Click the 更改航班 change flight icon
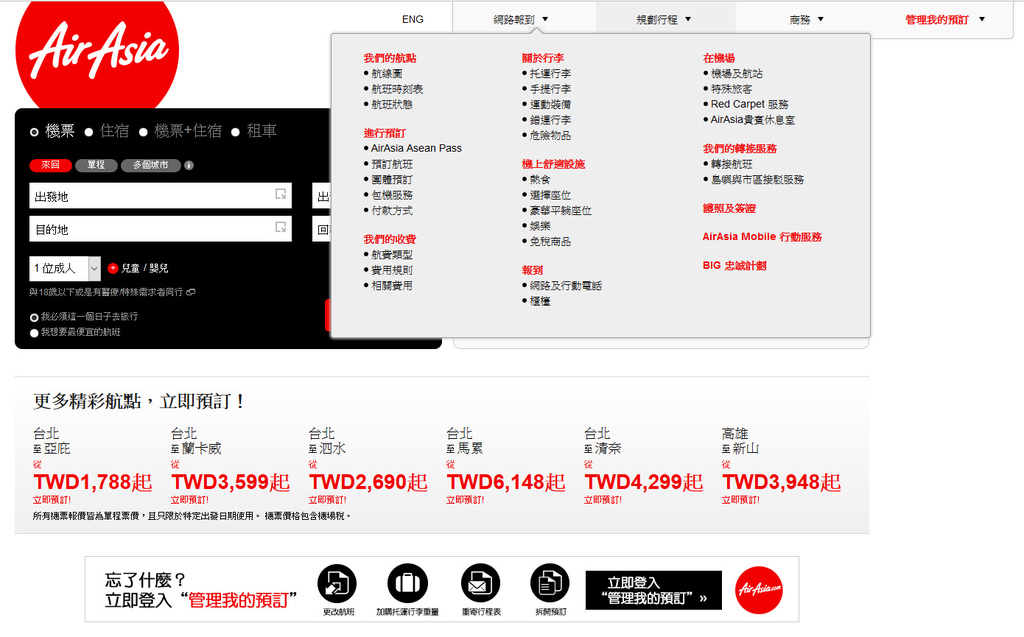The image size is (1024, 637). [337, 583]
